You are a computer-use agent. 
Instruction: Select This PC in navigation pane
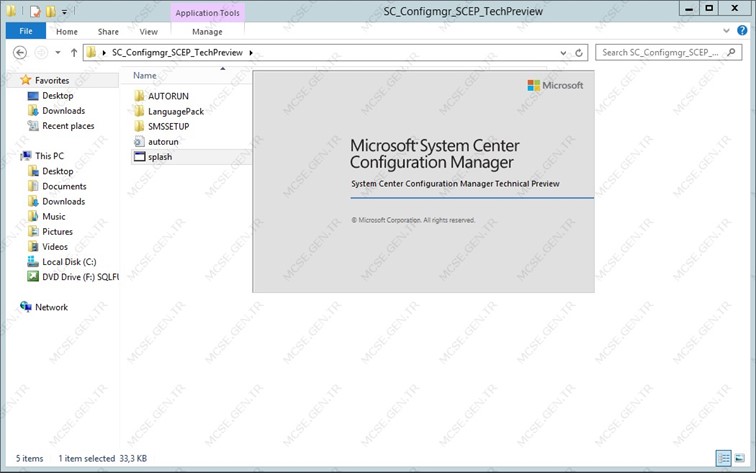pyautogui.click(x=49, y=156)
